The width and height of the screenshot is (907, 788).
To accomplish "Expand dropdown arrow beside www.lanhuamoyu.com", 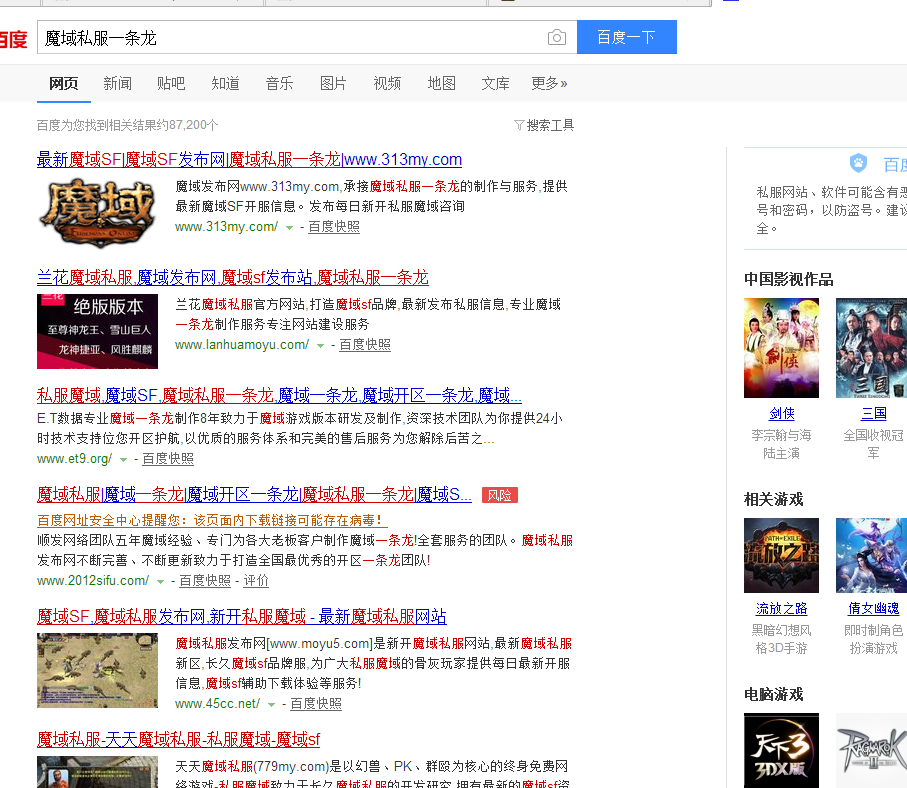I will (320, 345).
